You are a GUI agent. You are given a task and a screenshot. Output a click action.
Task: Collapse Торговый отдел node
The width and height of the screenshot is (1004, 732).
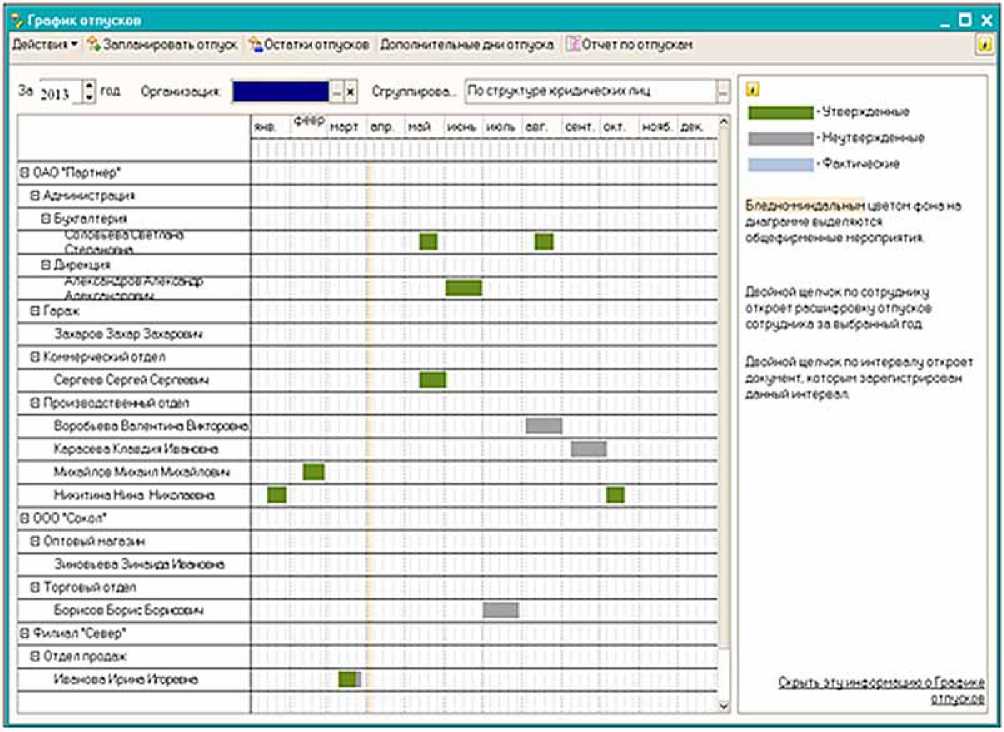click(35, 587)
